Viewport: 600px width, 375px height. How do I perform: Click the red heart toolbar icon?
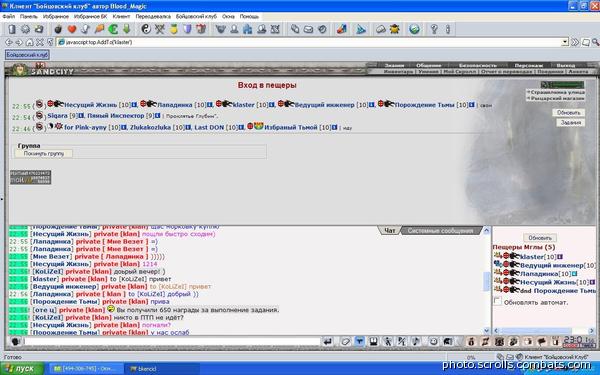click(x=72, y=29)
